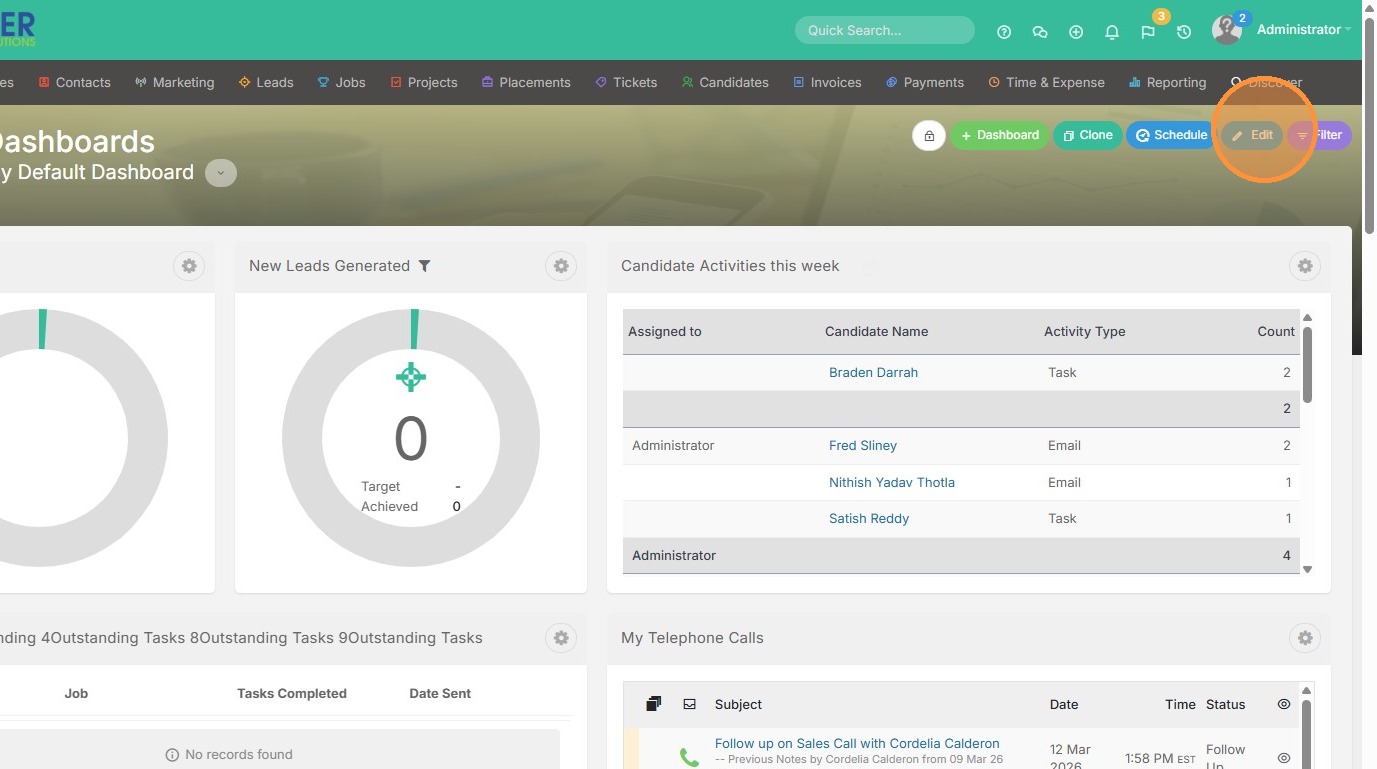
Task: Open the recent history clock icon
Action: [x=1184, y=32]
